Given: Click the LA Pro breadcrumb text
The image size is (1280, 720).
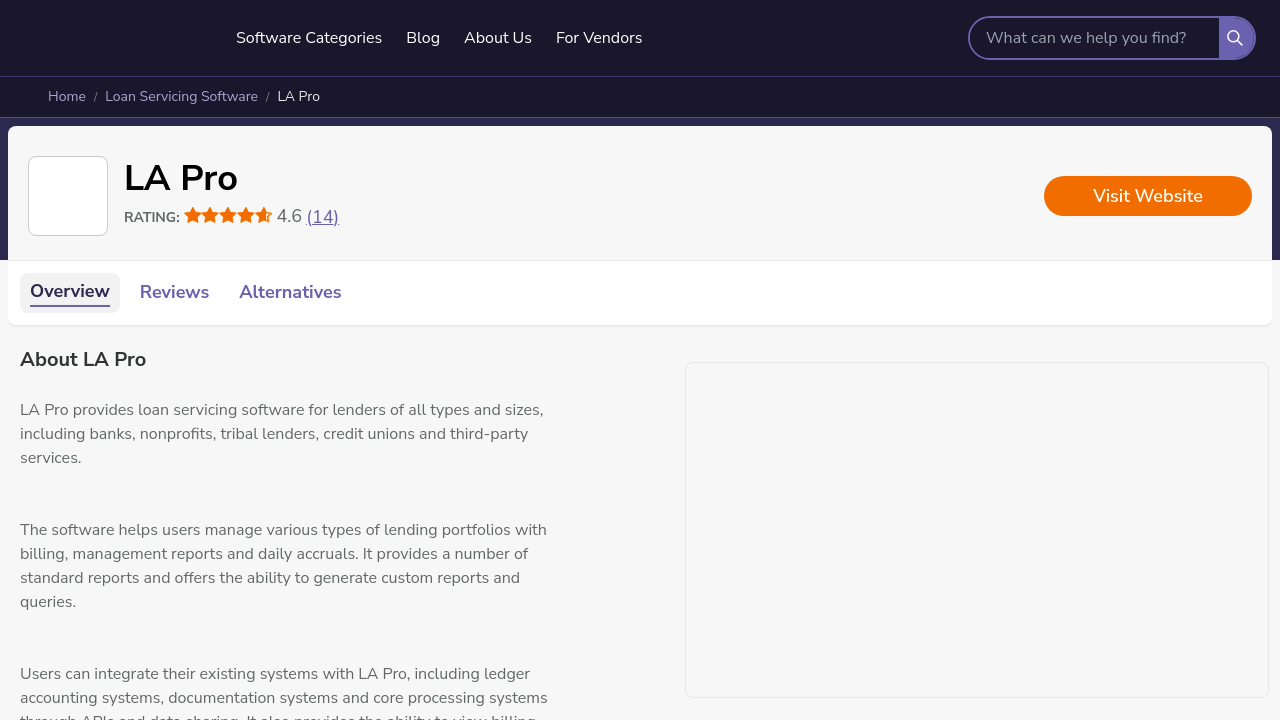Looking at the screenshot, I should [299, 97].
